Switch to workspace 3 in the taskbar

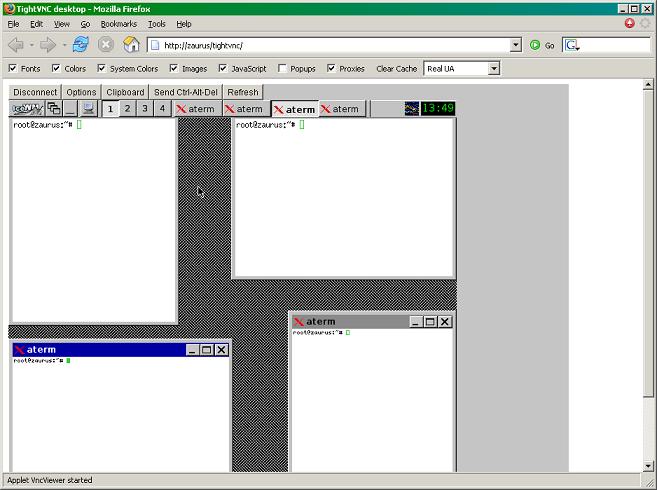(x=144, y=109)
